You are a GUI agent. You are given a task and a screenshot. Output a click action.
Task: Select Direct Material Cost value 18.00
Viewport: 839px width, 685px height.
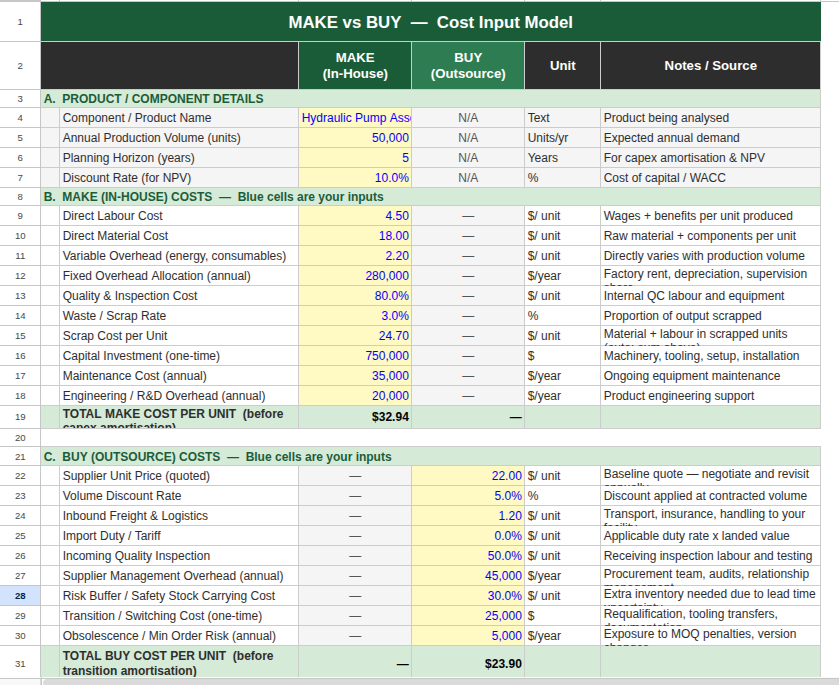tap(355, 236)
